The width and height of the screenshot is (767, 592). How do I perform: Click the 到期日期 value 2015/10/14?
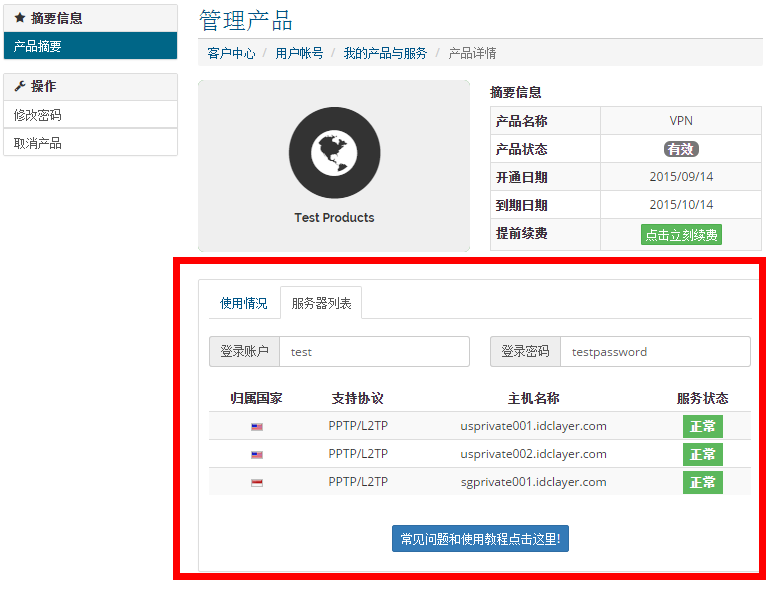[681, 205]
